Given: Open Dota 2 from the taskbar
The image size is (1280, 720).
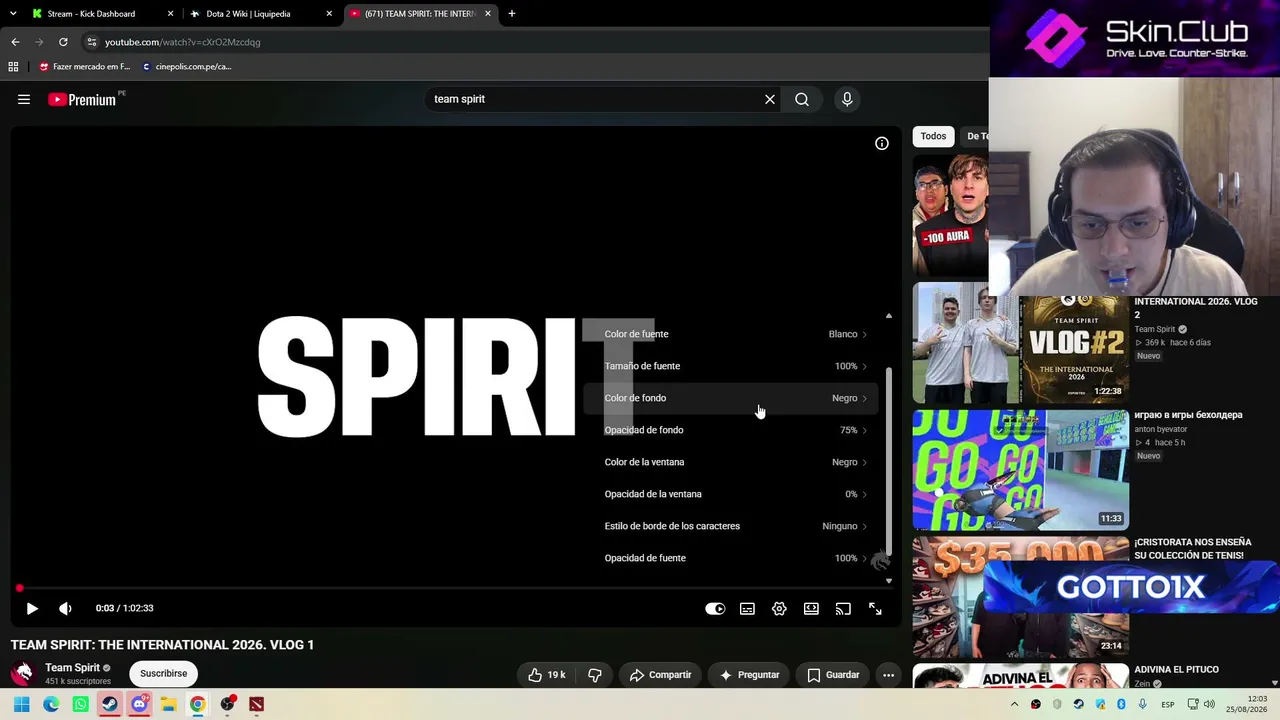Looking at the screenshot, I should pyautogui.click(x=256, y=704).
